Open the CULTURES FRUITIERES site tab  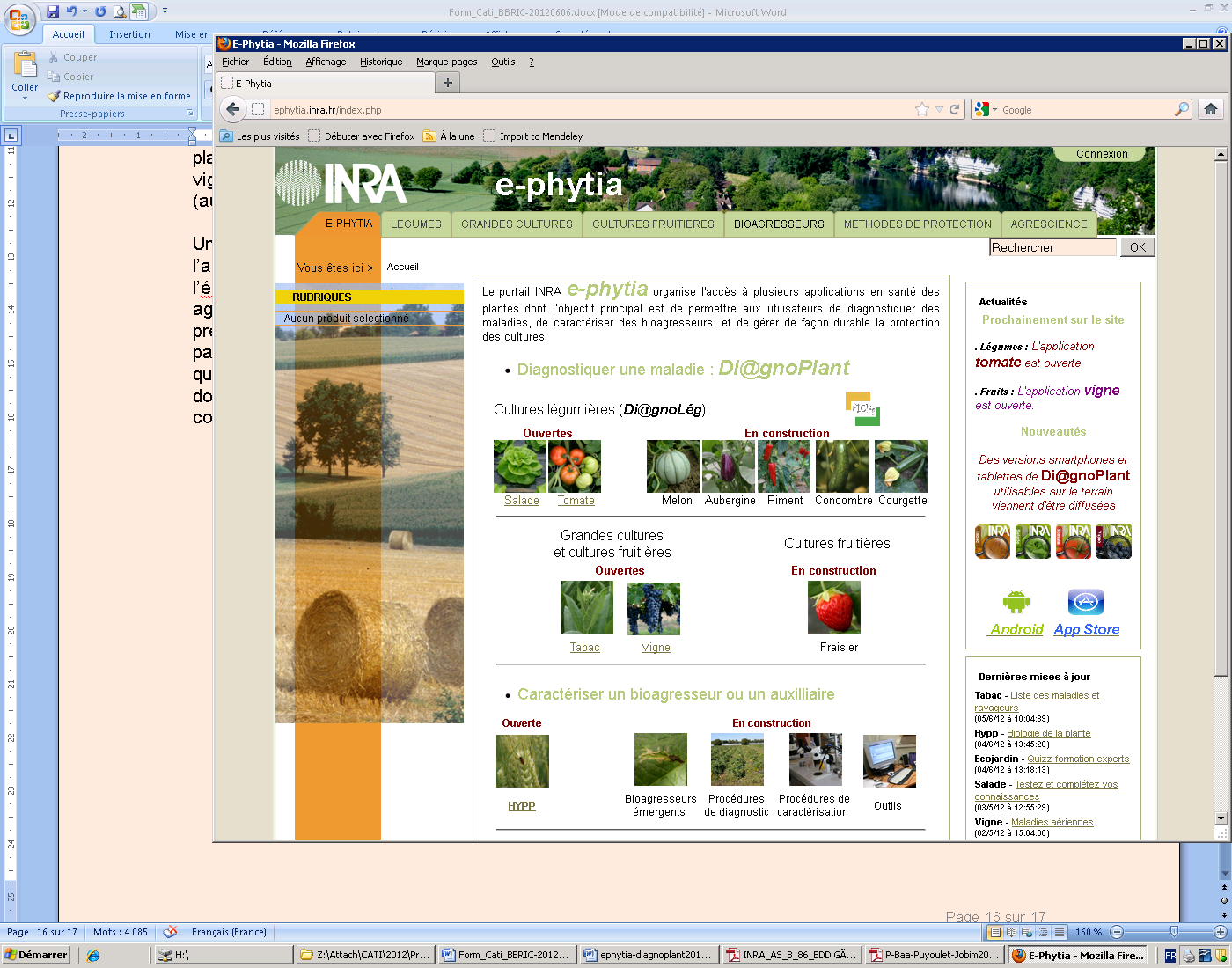click(653, 224)
